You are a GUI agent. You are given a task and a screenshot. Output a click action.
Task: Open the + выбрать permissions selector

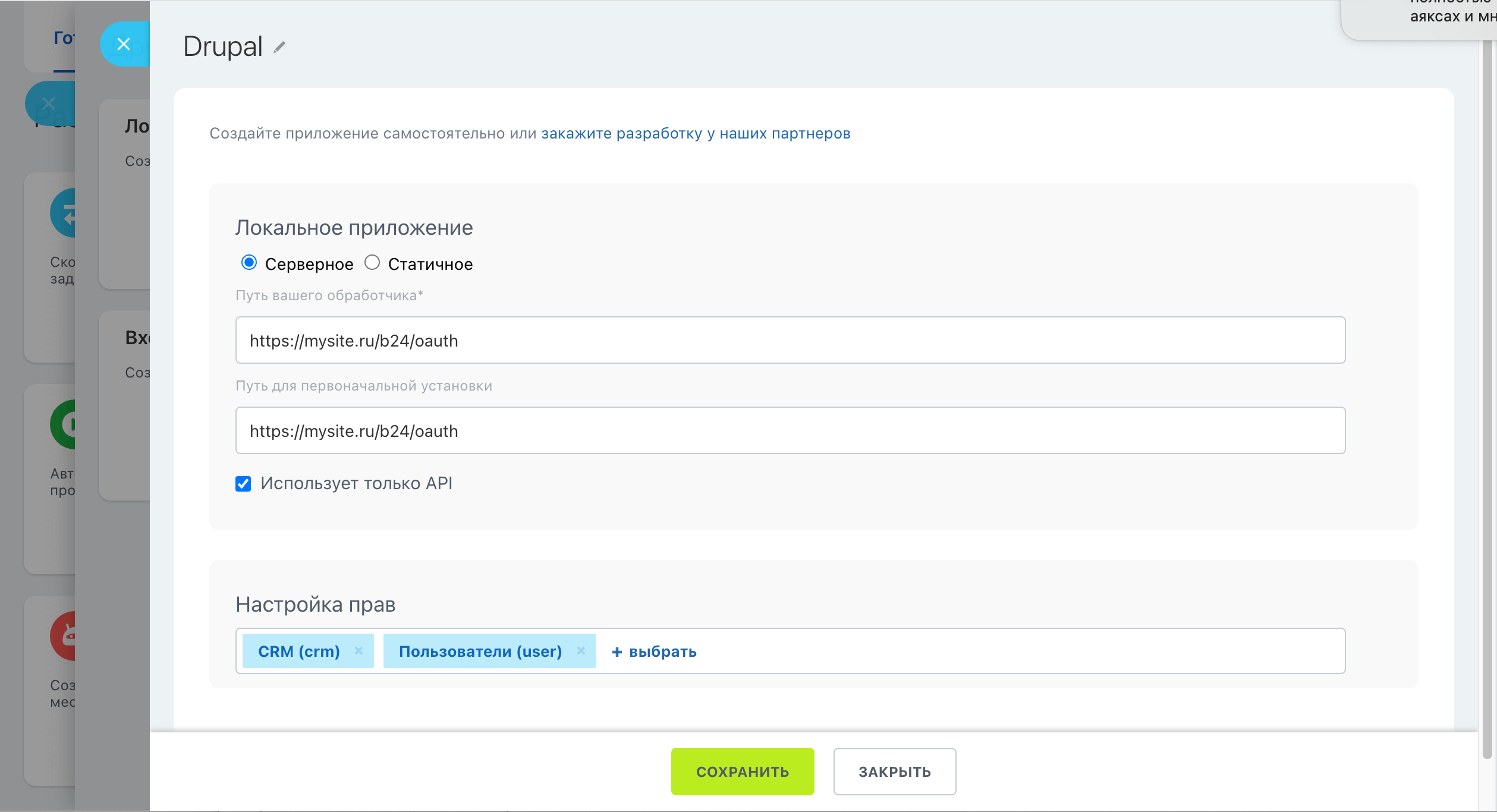pos(654,652)
